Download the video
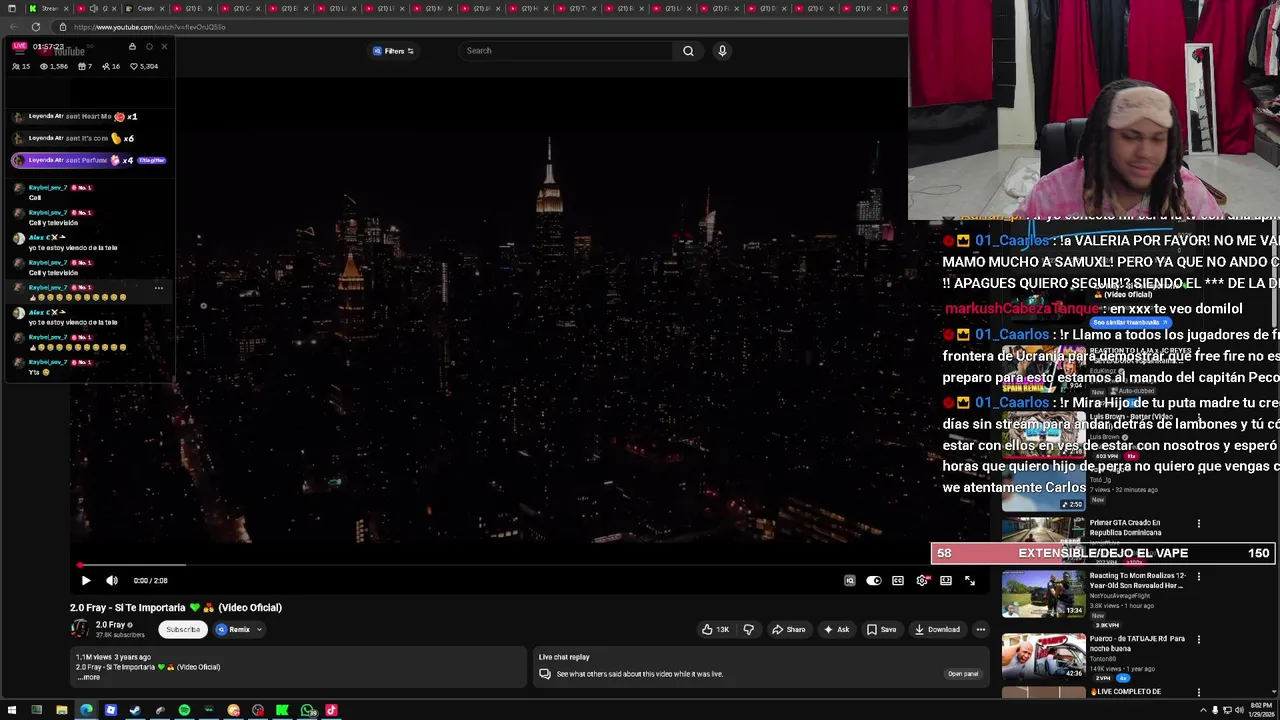The width and height of the screenshot is (1280, 720). click(937, 629)
